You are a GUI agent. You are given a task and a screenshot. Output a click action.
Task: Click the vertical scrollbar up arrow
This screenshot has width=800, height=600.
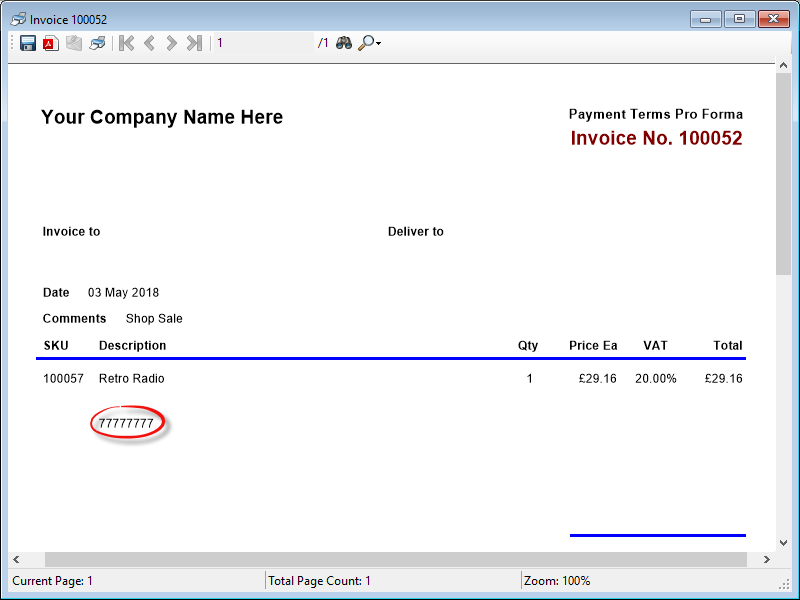pos(783,65)
